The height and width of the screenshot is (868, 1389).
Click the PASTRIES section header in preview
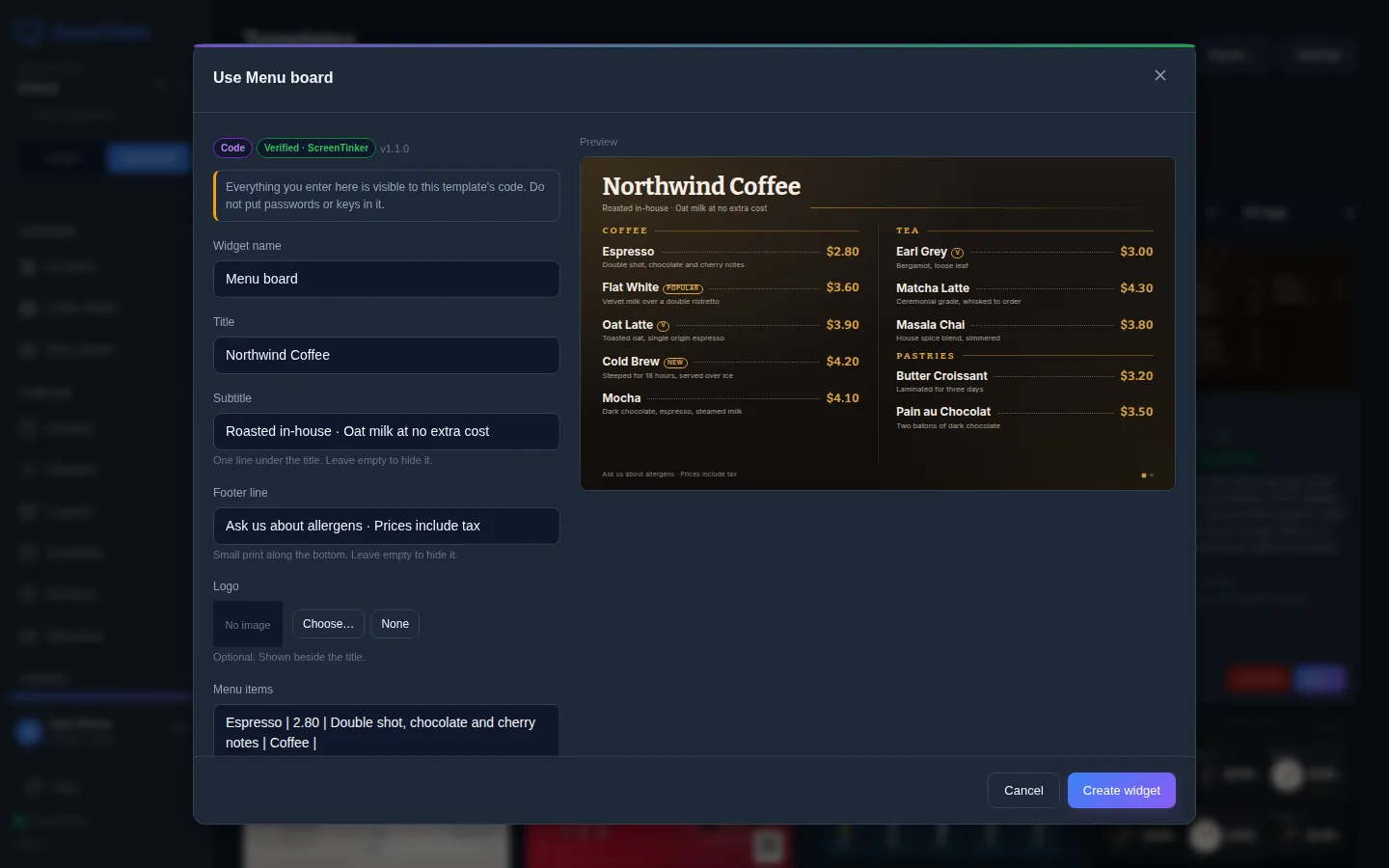[925, 356]
